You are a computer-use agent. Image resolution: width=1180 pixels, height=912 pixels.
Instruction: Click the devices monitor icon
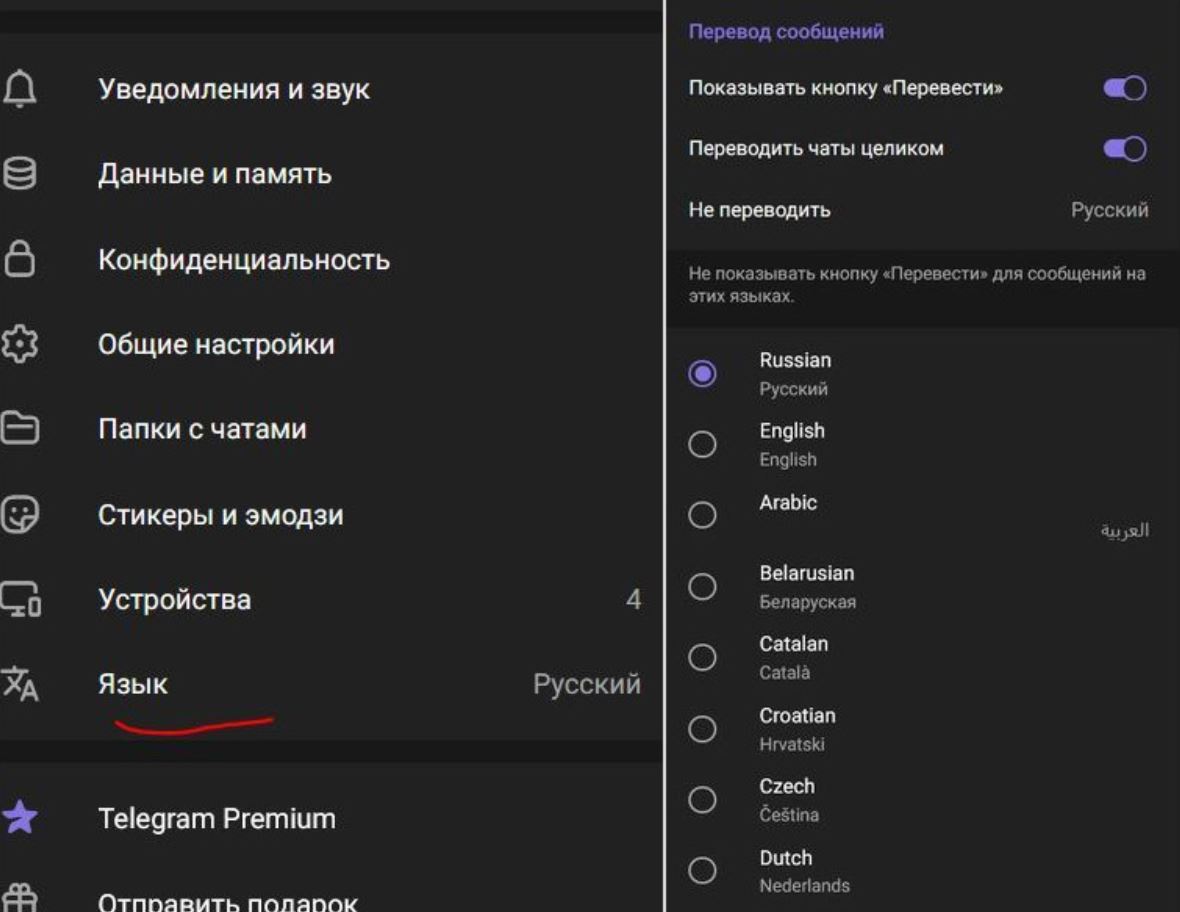[x=19, y=600]
